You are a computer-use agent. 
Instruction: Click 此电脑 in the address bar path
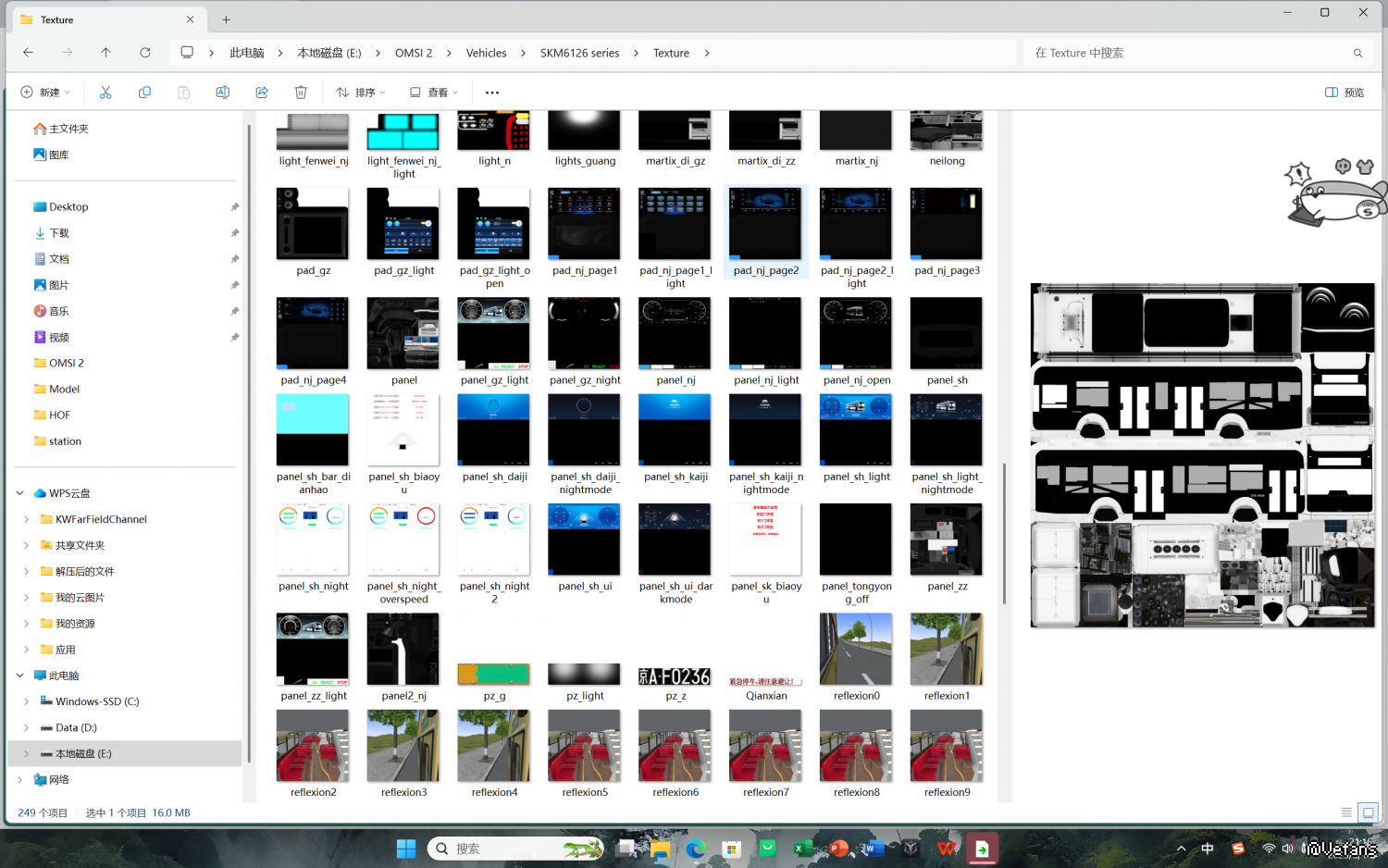pyautogui.click(x=247, y=54)
